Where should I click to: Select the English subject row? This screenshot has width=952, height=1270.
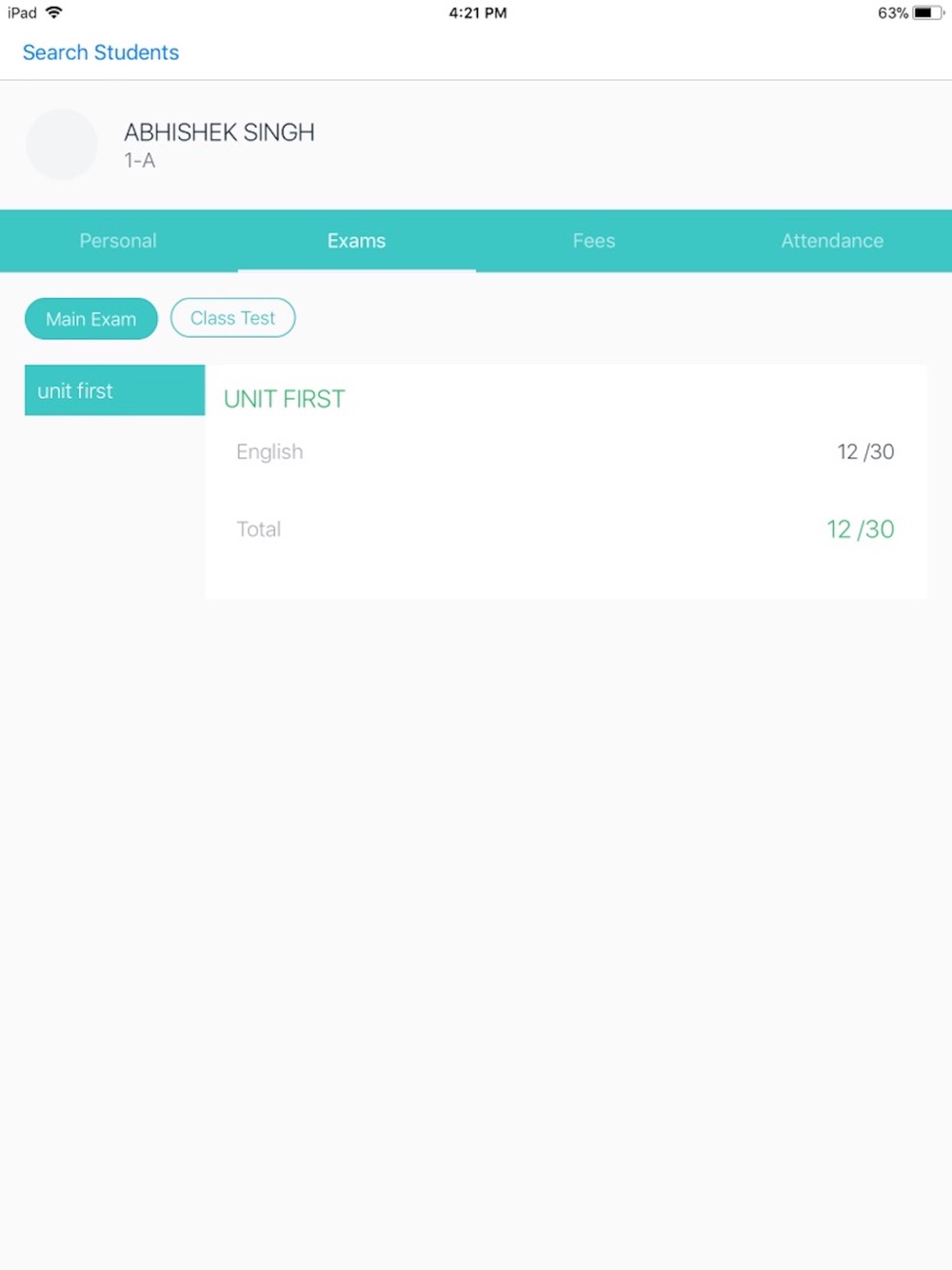[565, 452]
